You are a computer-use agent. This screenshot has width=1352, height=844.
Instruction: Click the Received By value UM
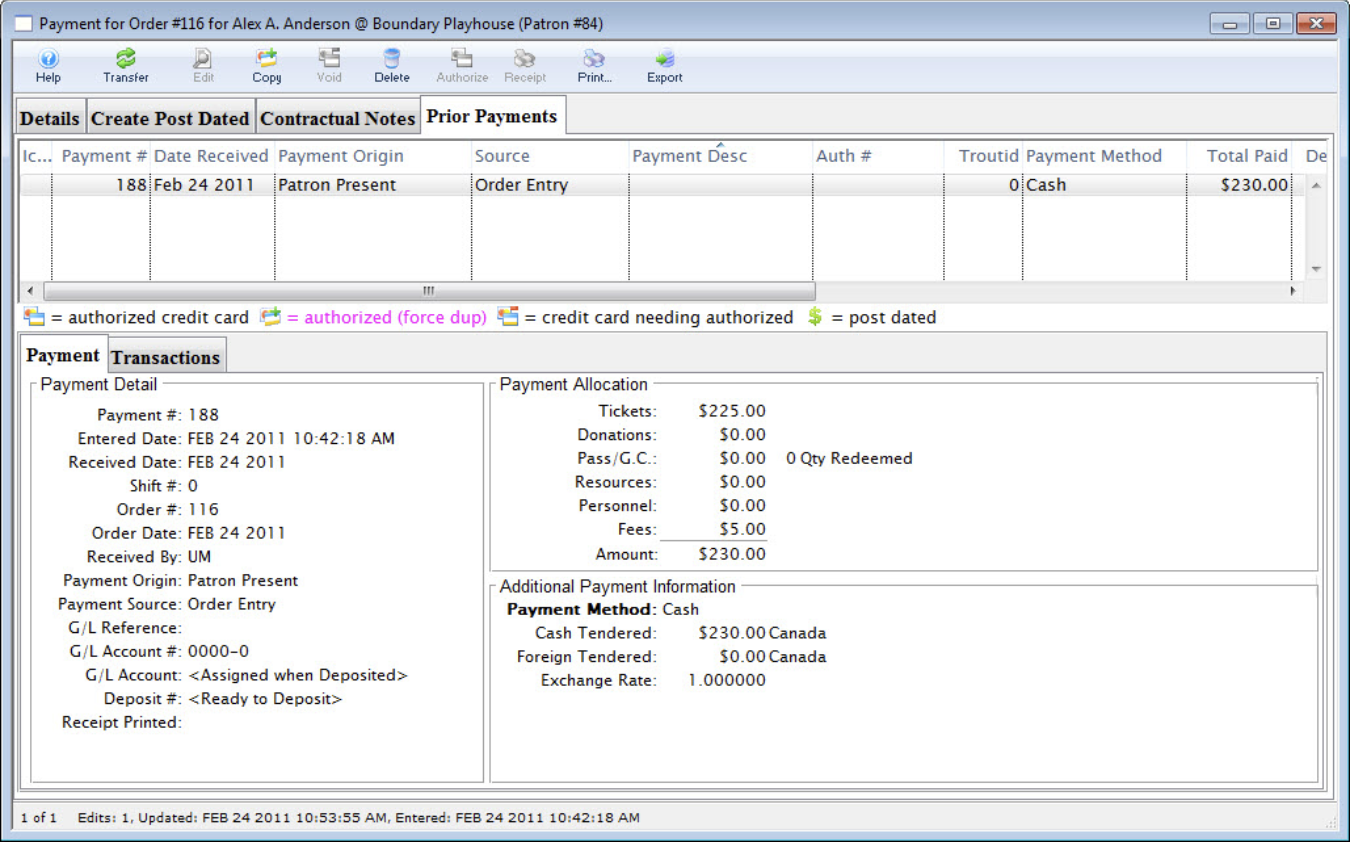(x=199, y=557)
